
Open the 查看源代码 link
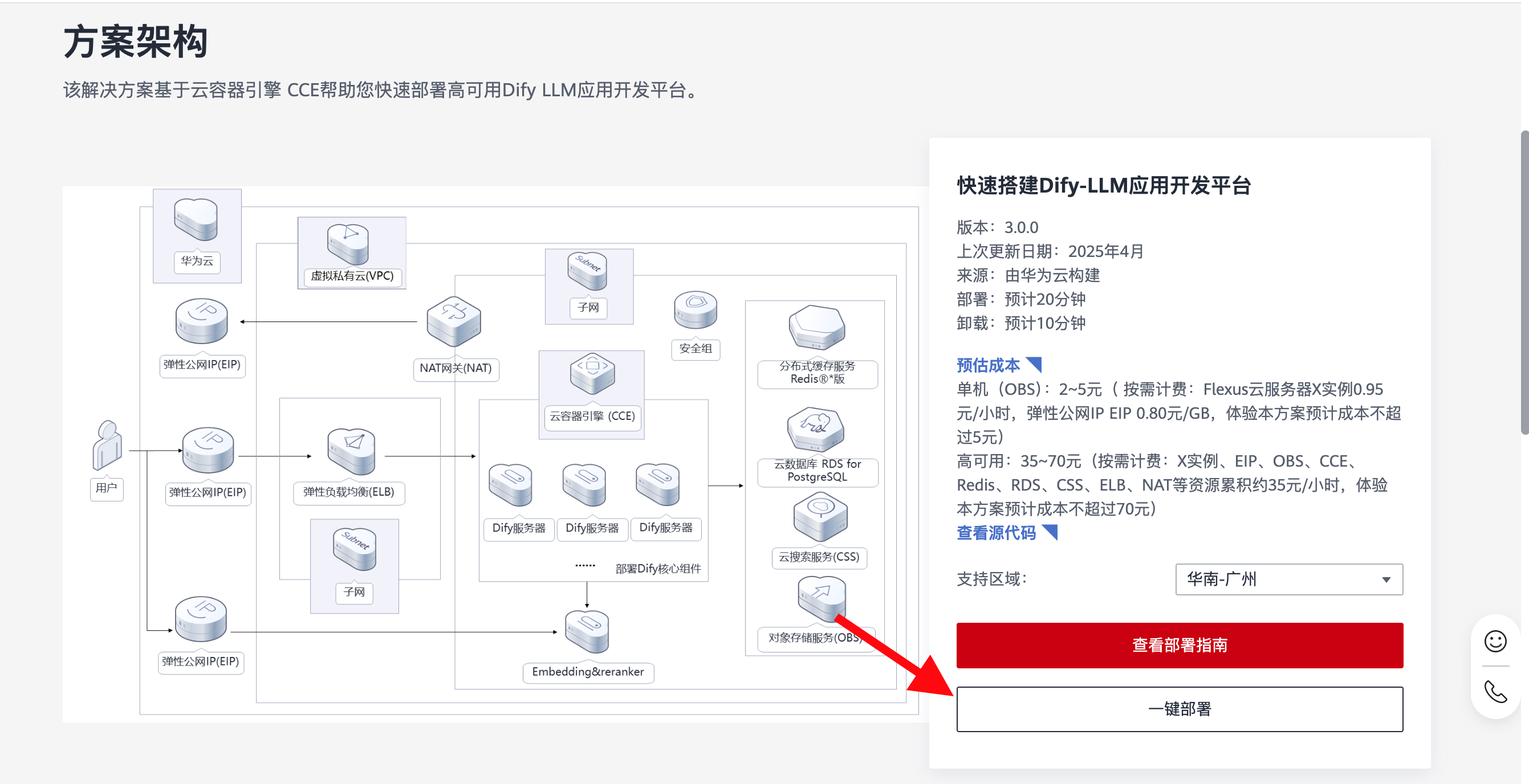coord(1006,533)
